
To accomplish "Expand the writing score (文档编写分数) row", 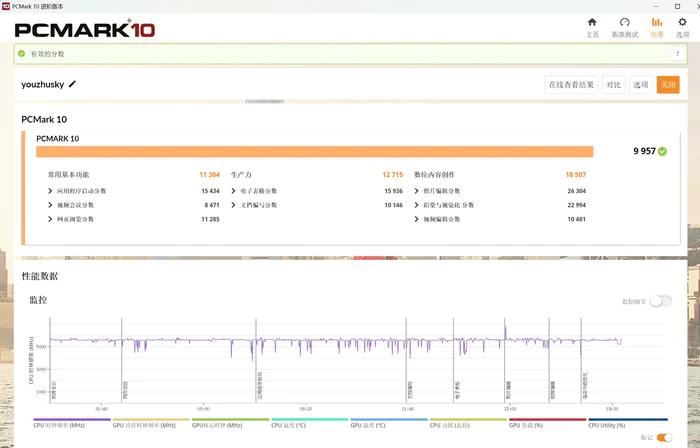I will pos(233,205).
